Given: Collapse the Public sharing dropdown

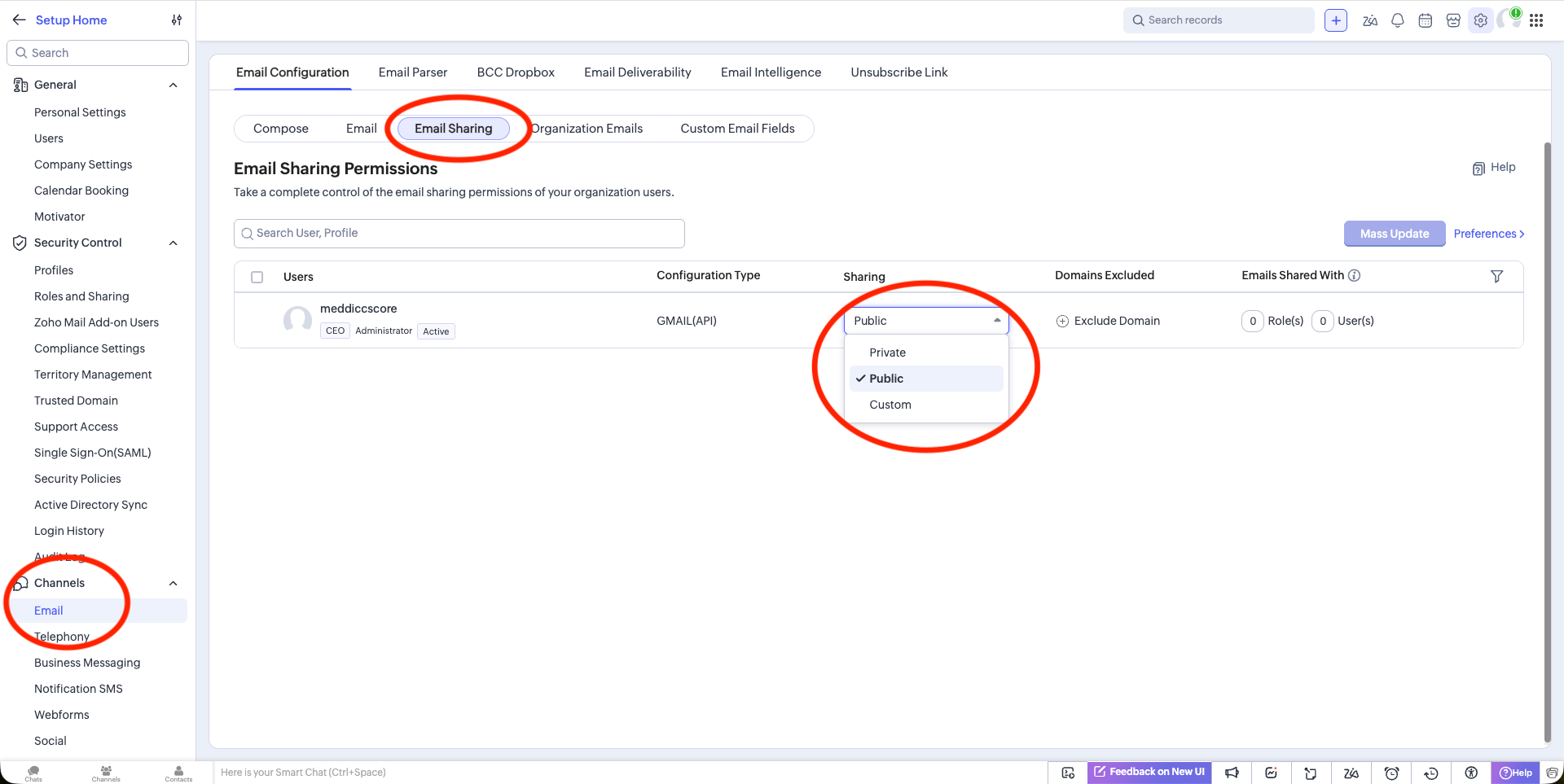Looking at the screenshot, I should click(x=926, y=321).
